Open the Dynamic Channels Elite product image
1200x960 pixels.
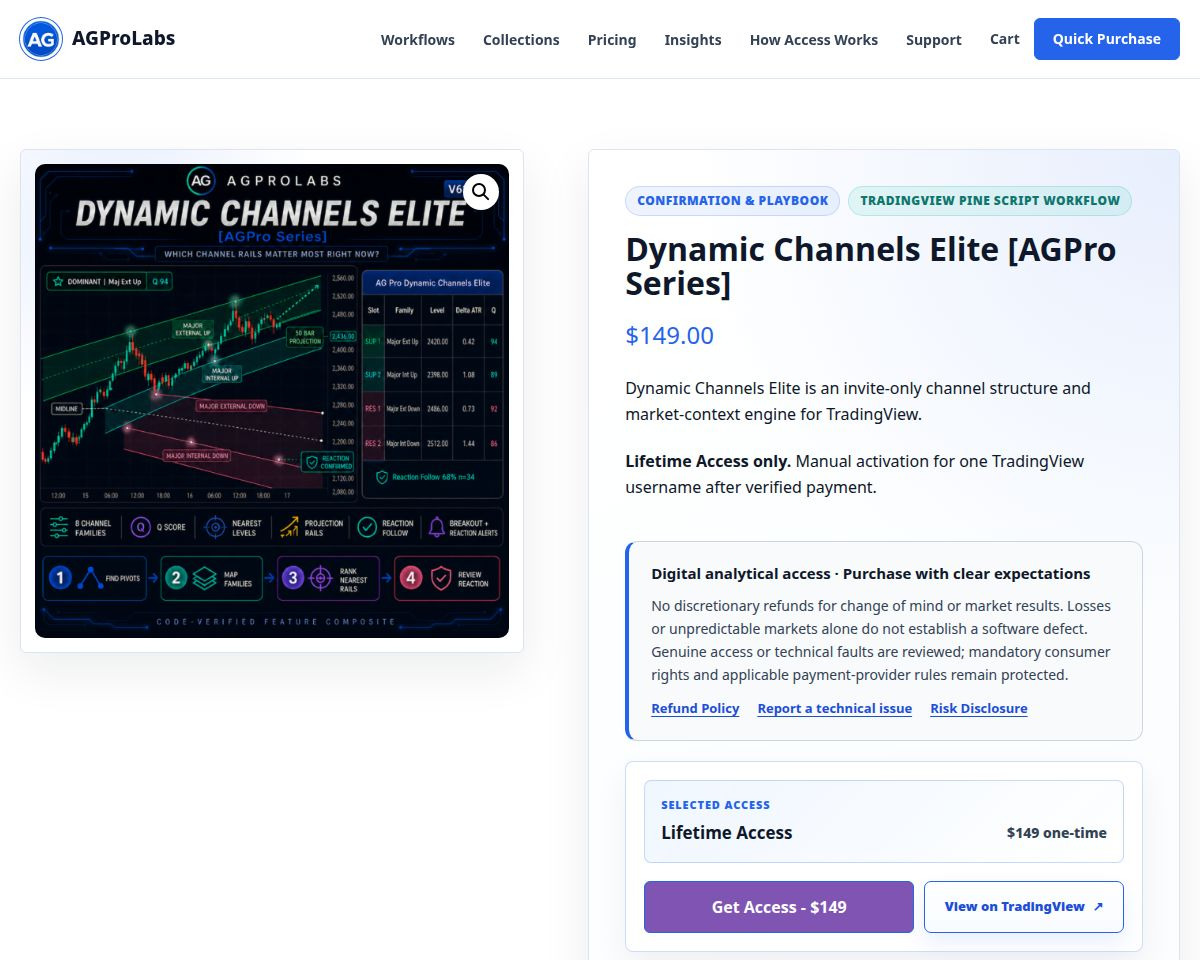272,401
